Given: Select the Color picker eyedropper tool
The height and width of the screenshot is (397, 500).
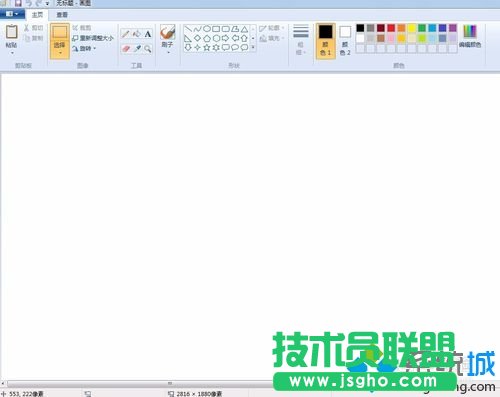Looking at the screenshot, I should click(x=137, y=49).
